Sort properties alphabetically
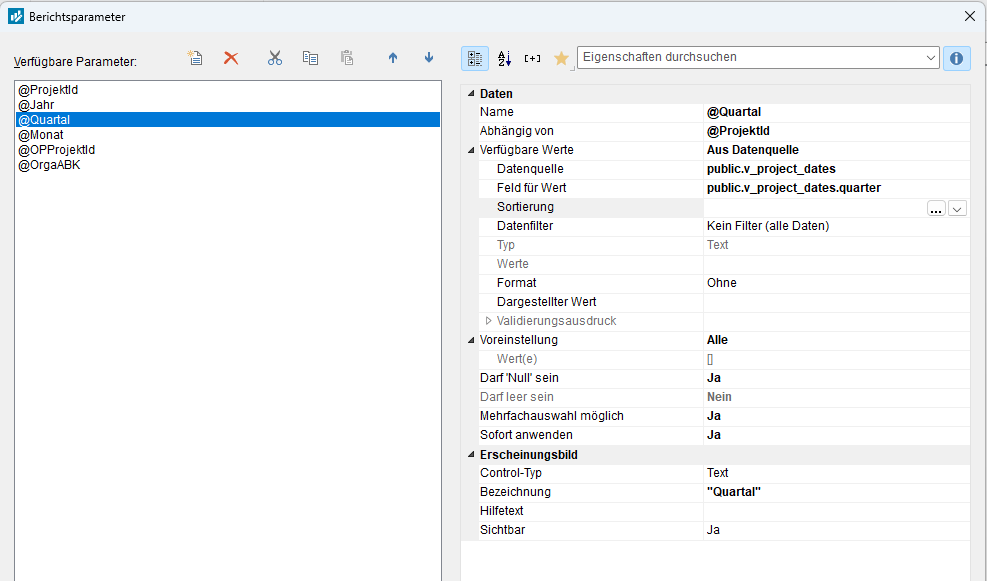This screenshot has height=581, width=987. (504, 58)
